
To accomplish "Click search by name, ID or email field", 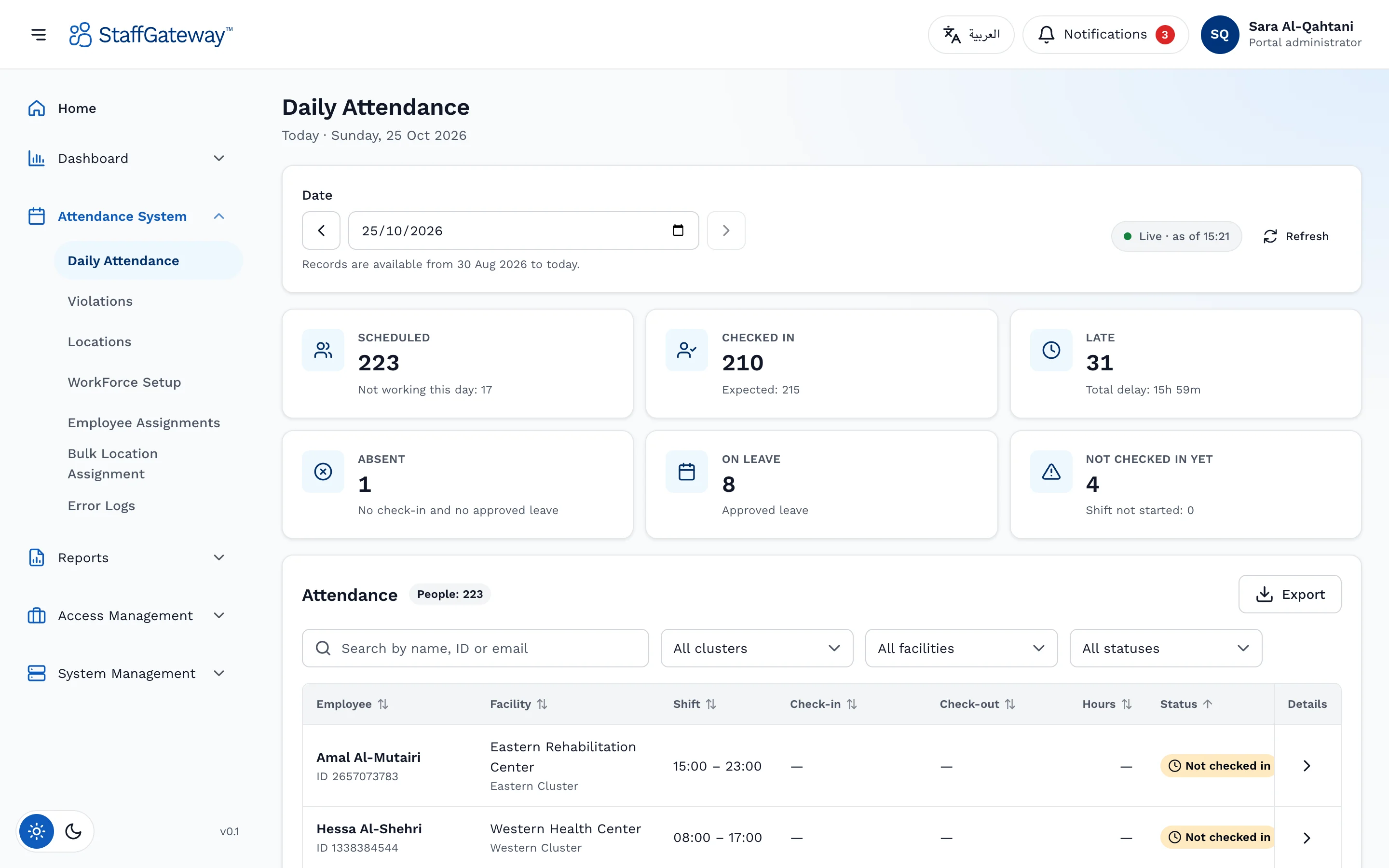I will pyautogui.click(x=475, y=648).
